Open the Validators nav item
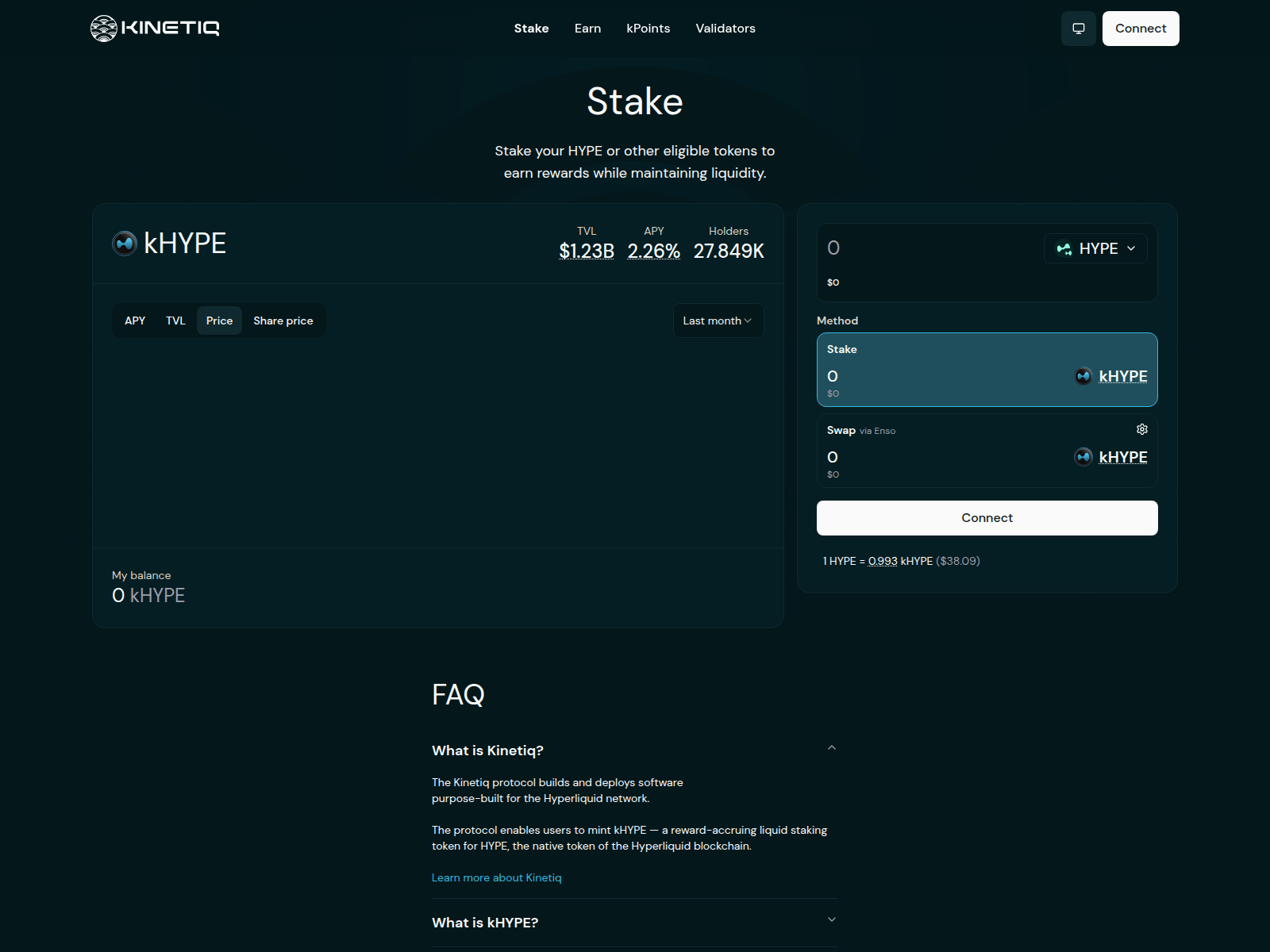This screenshot has width=1270, height=952. tap(725, 29)
